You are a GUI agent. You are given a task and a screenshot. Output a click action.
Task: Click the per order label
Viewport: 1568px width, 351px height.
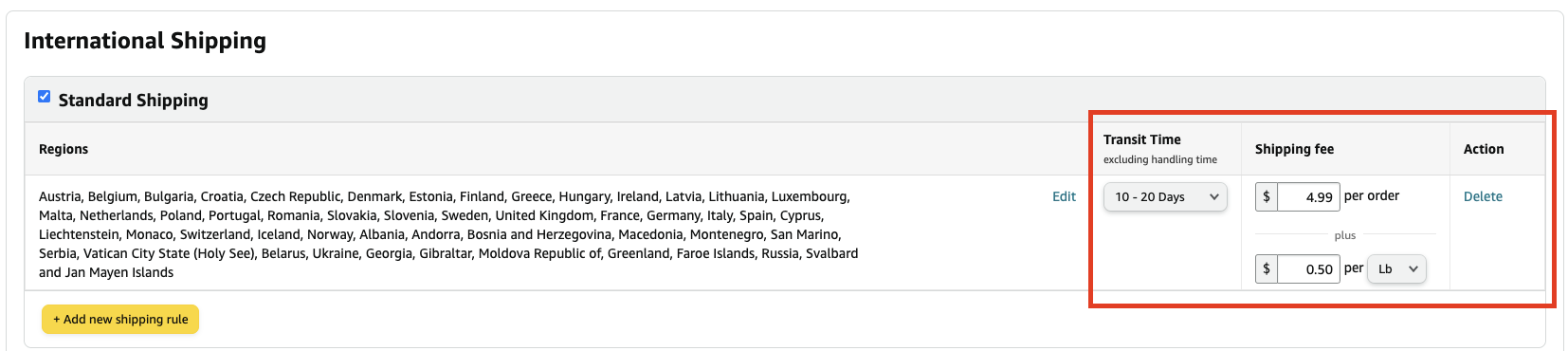(1372, 195)
